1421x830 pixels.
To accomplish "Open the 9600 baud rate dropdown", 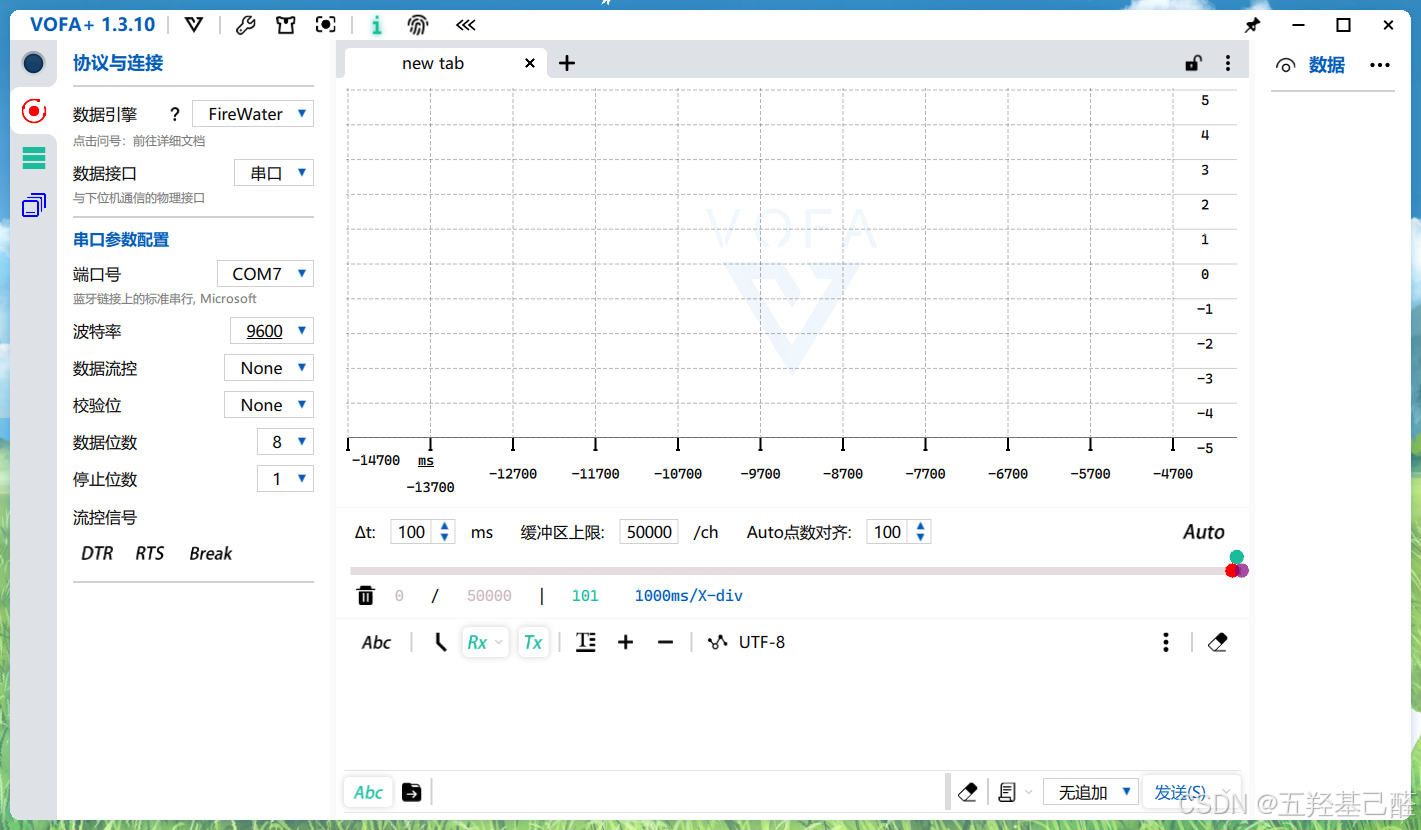I will click(271, 330).
